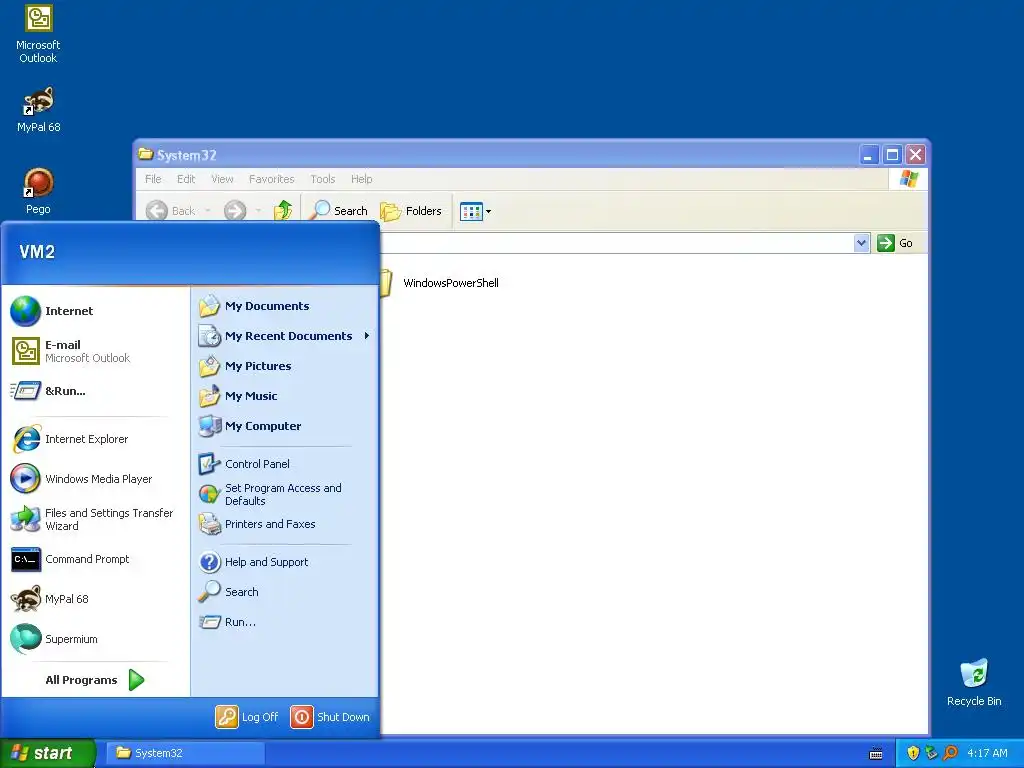1024x768 pixels.
Task: Expand My Recent Documents submenu
Action: 285,336
